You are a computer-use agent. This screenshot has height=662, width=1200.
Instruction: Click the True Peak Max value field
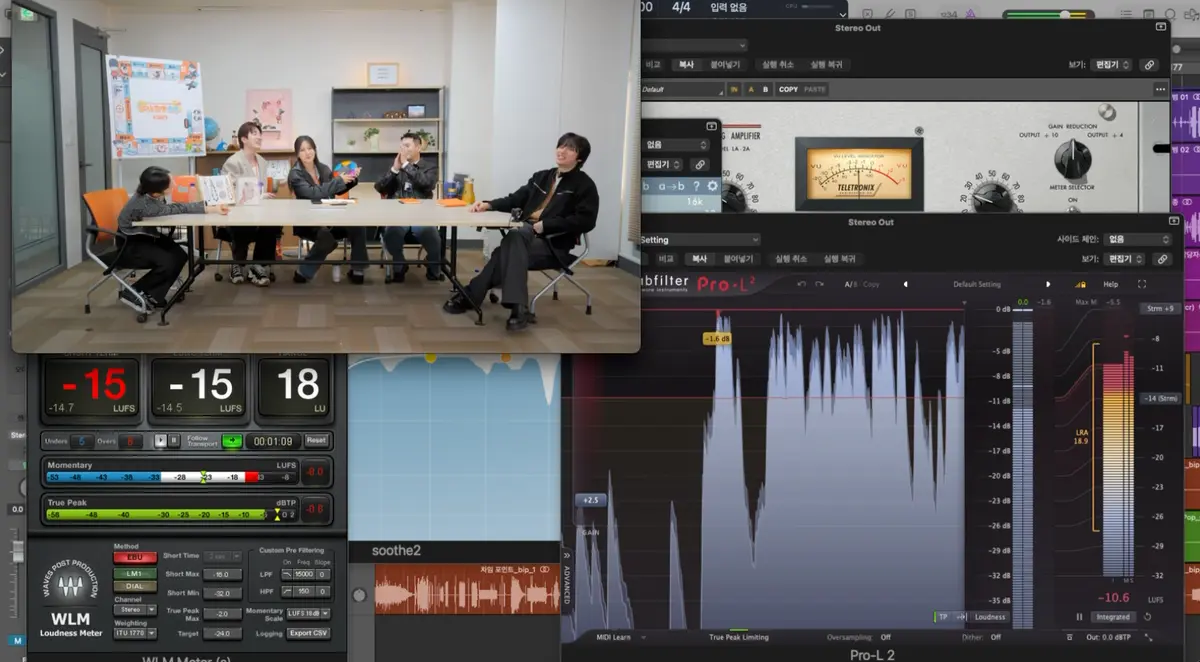pos(222,614)
